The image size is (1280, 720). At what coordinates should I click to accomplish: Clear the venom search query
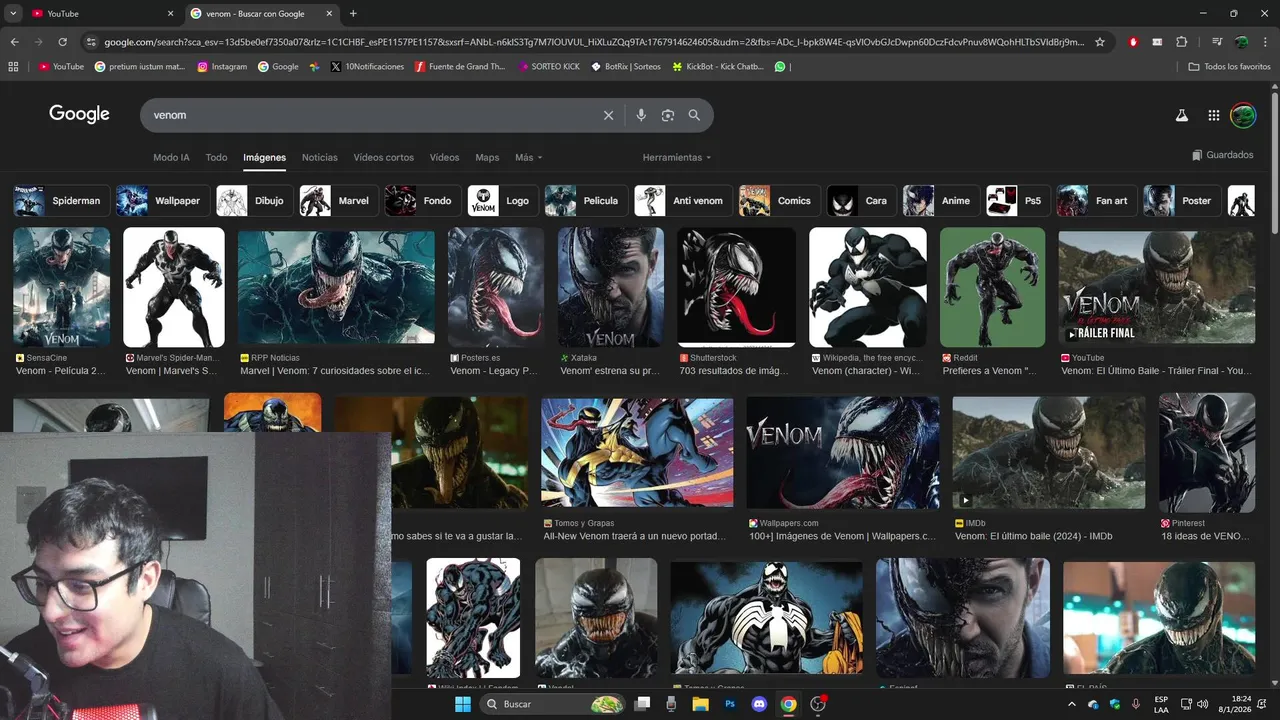coord(608,115)
